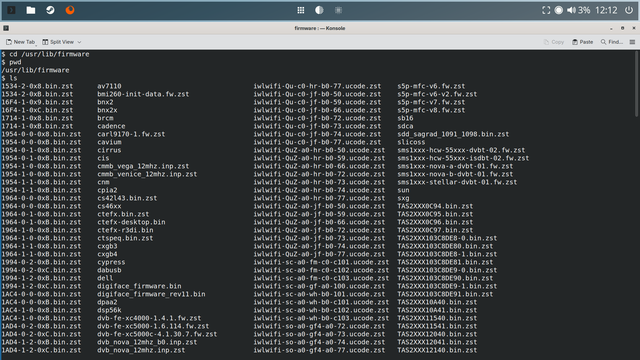640x360 pixels.
Task: Click sms1xxx-hcw-55xxx-isdbt-02.fw.zst file
Action: coord(463,158)
